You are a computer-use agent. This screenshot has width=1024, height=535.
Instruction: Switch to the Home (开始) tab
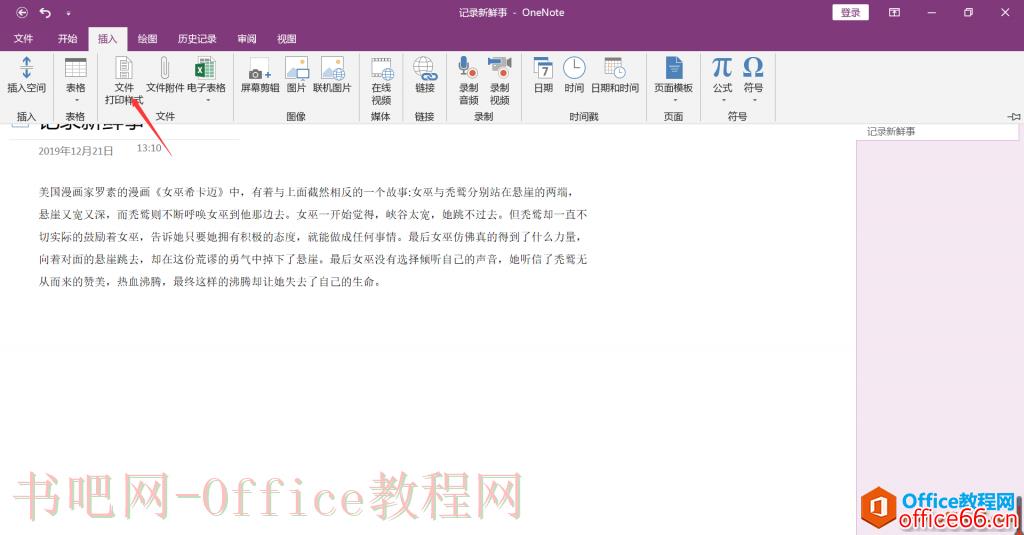pyautogui.click(x=67, y=39)
